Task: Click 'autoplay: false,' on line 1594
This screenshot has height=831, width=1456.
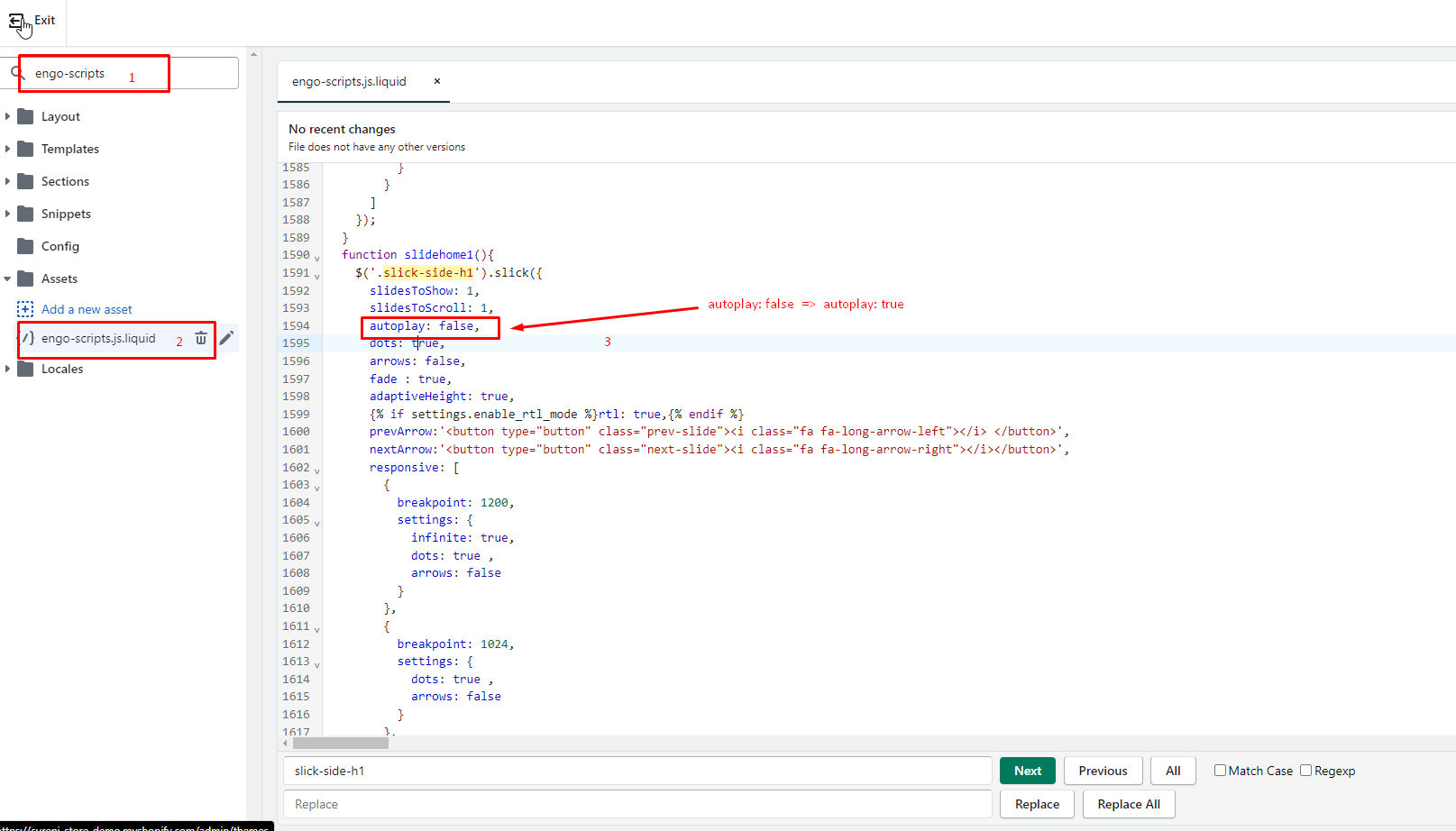Action: pos(425,325)
